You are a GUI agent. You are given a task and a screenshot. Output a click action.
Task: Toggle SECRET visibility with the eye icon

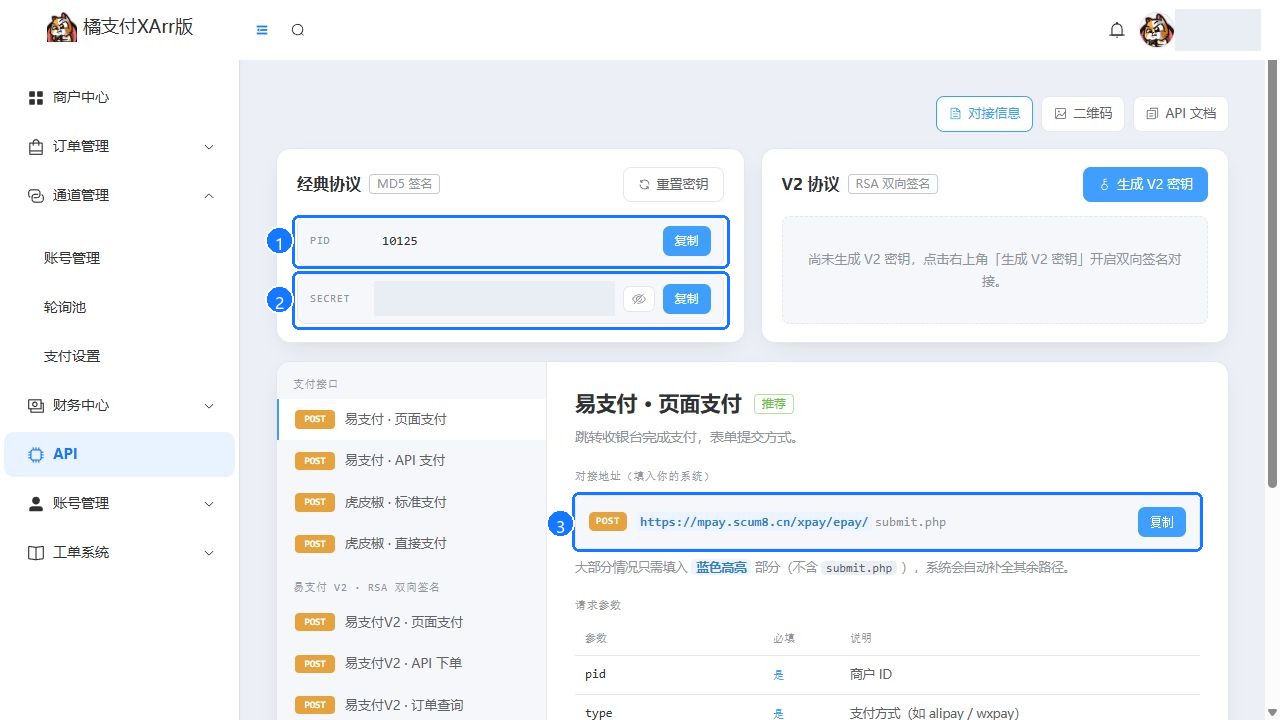tap(639, 299)
